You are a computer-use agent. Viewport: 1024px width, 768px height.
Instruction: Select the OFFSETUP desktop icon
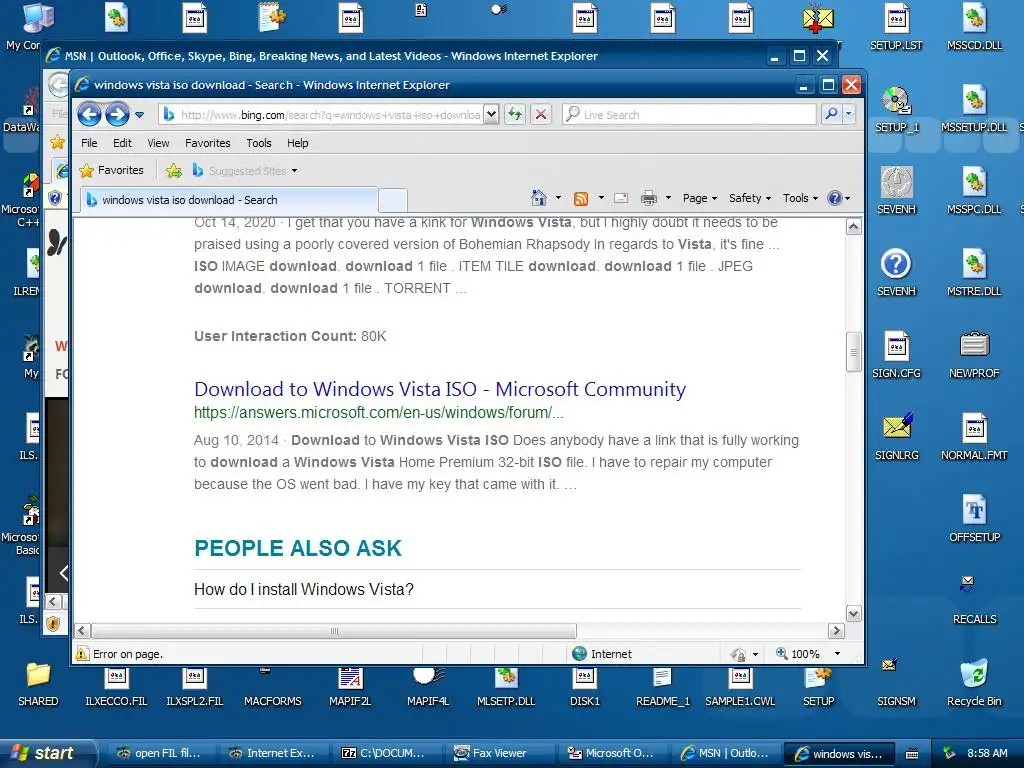(974, 519)
